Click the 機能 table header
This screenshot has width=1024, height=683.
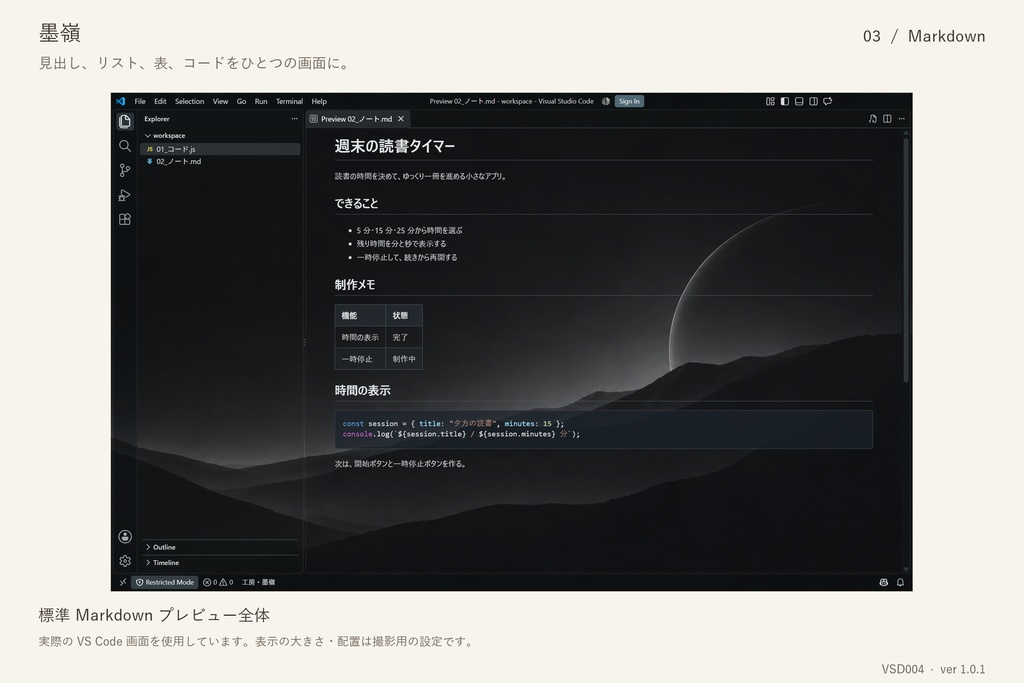[x=360, y=315]
